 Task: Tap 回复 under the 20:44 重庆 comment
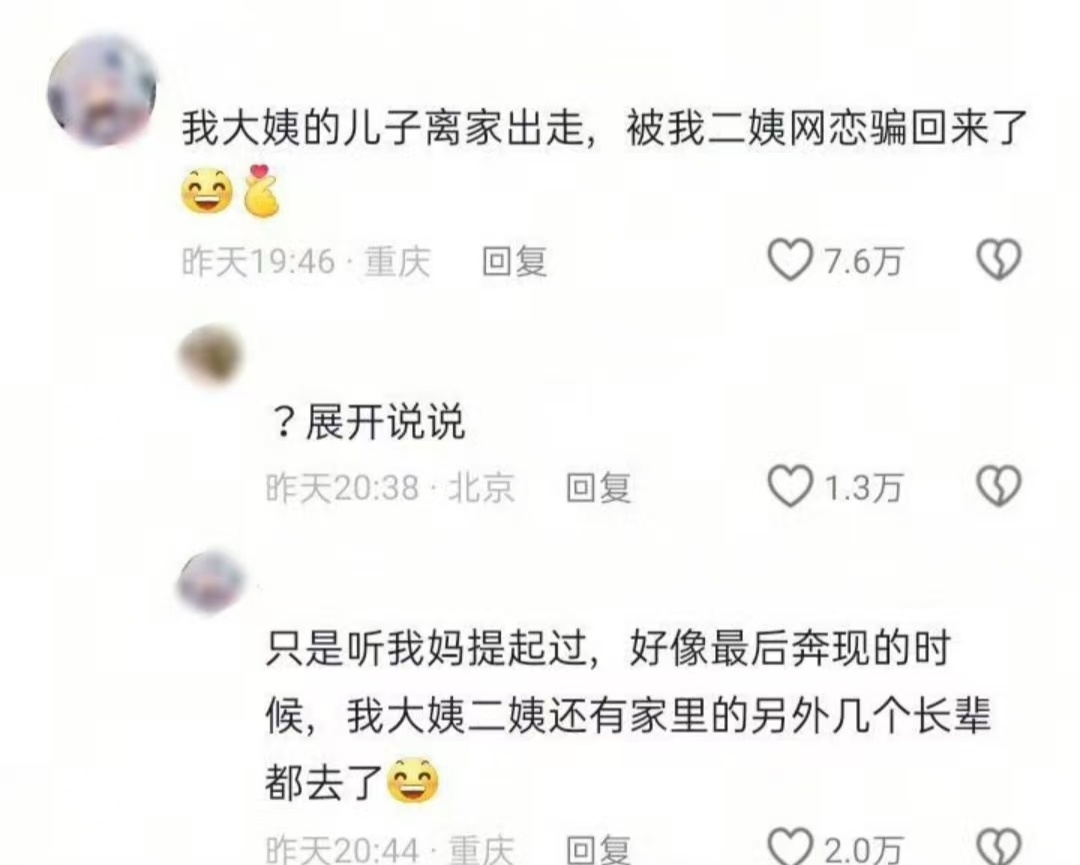click(x=598, y=850)
